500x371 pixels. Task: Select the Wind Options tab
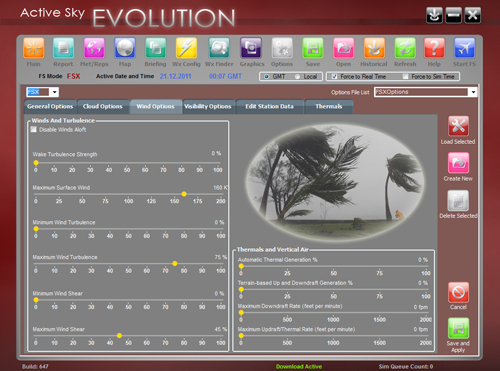coord(155,107)
